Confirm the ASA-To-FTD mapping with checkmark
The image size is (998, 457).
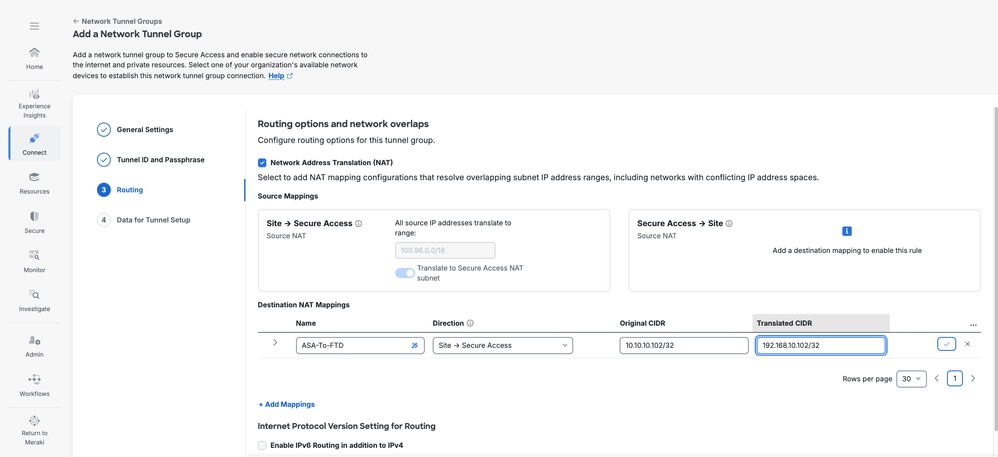coord(946,344)
